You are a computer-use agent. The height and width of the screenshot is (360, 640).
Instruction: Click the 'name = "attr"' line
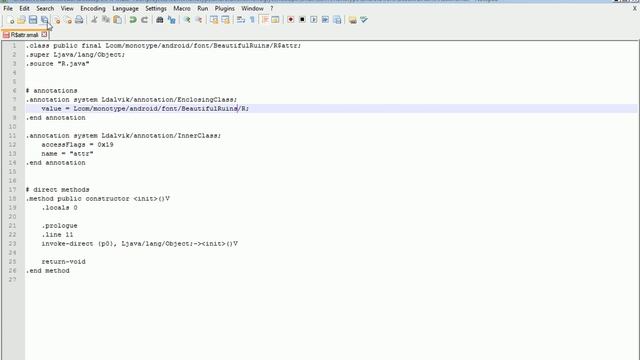67,153
